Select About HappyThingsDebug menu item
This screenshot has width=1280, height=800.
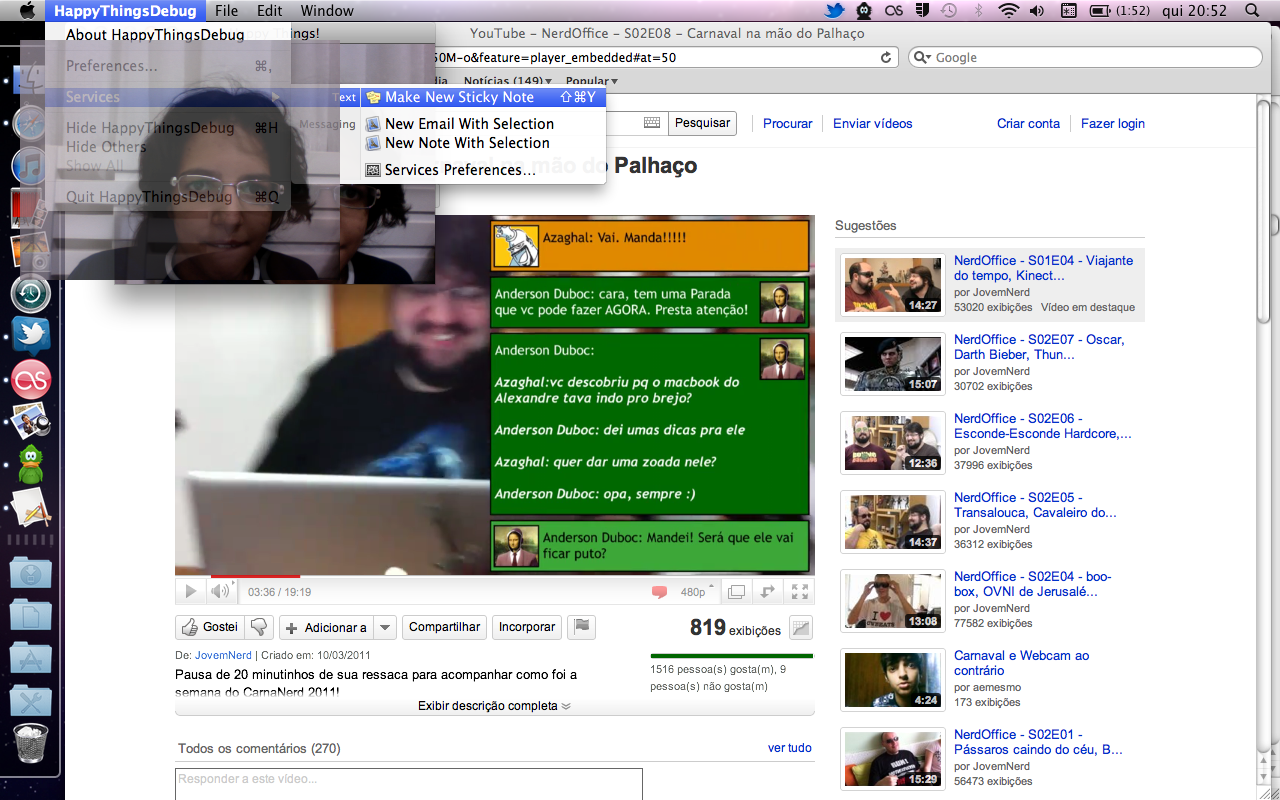(155, 35)
